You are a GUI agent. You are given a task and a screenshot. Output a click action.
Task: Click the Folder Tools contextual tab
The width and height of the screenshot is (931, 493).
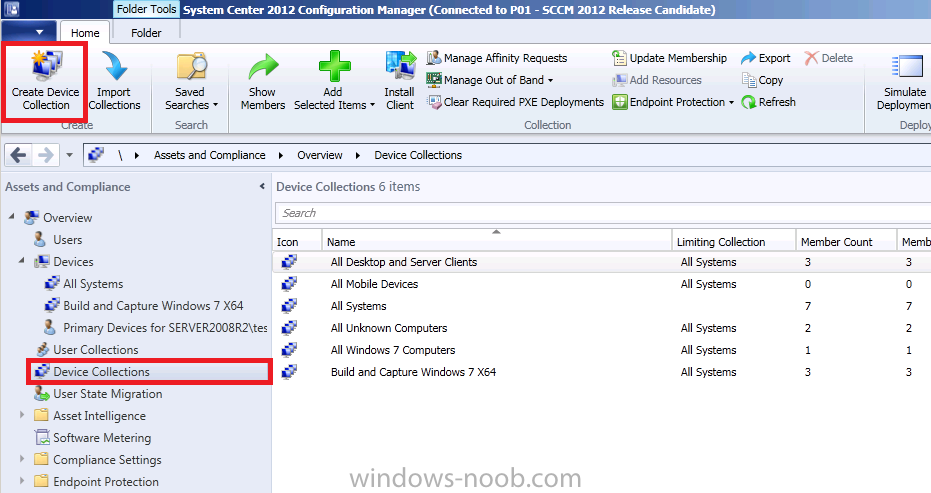(146, 9)
